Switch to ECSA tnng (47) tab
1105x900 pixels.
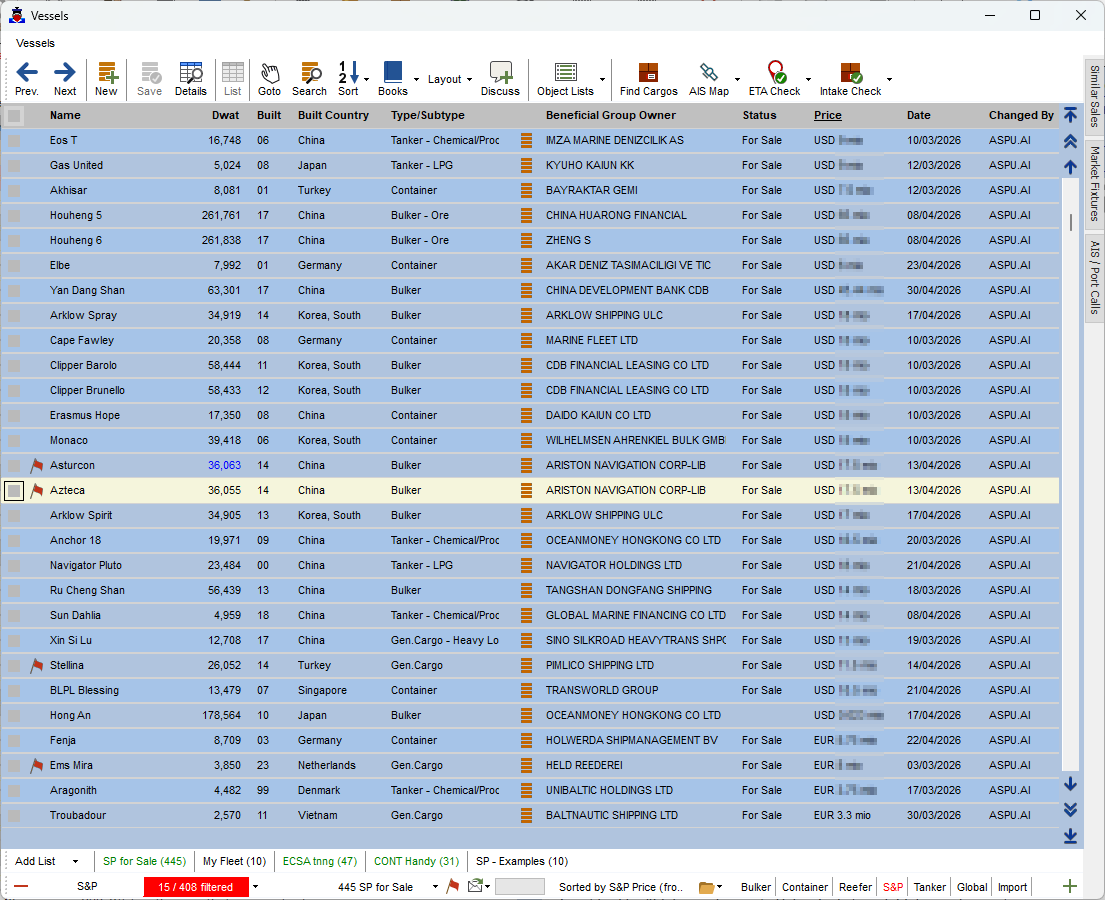coord(320,861)
